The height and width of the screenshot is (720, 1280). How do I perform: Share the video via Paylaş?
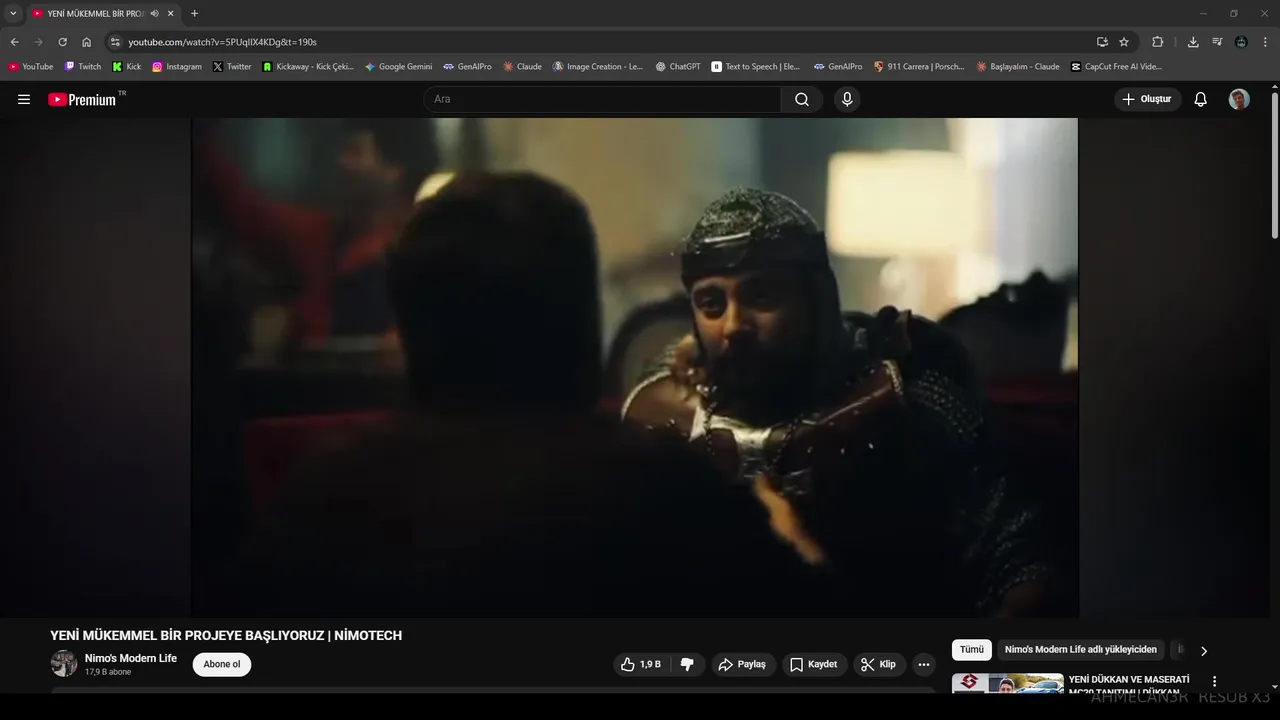click(743, 664)
